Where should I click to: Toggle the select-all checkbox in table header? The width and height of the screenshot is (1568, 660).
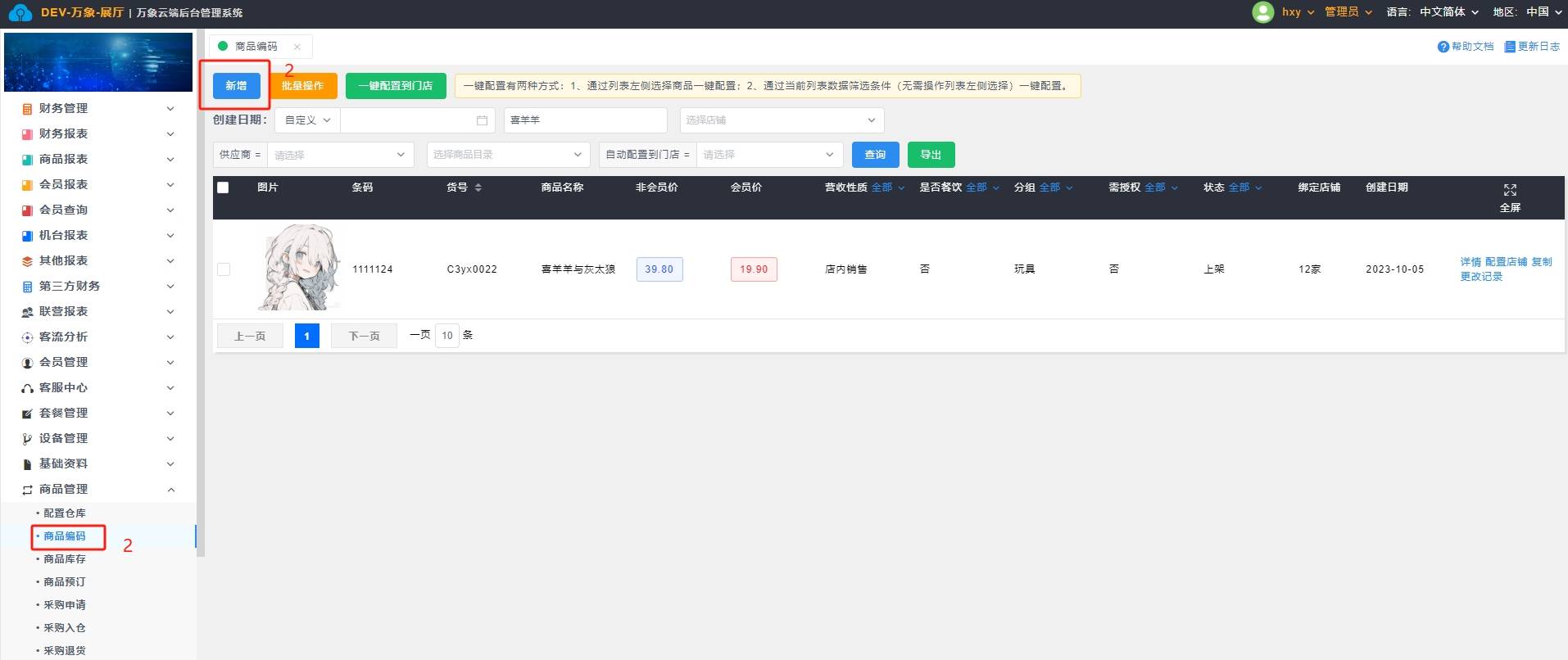[223, 188]
